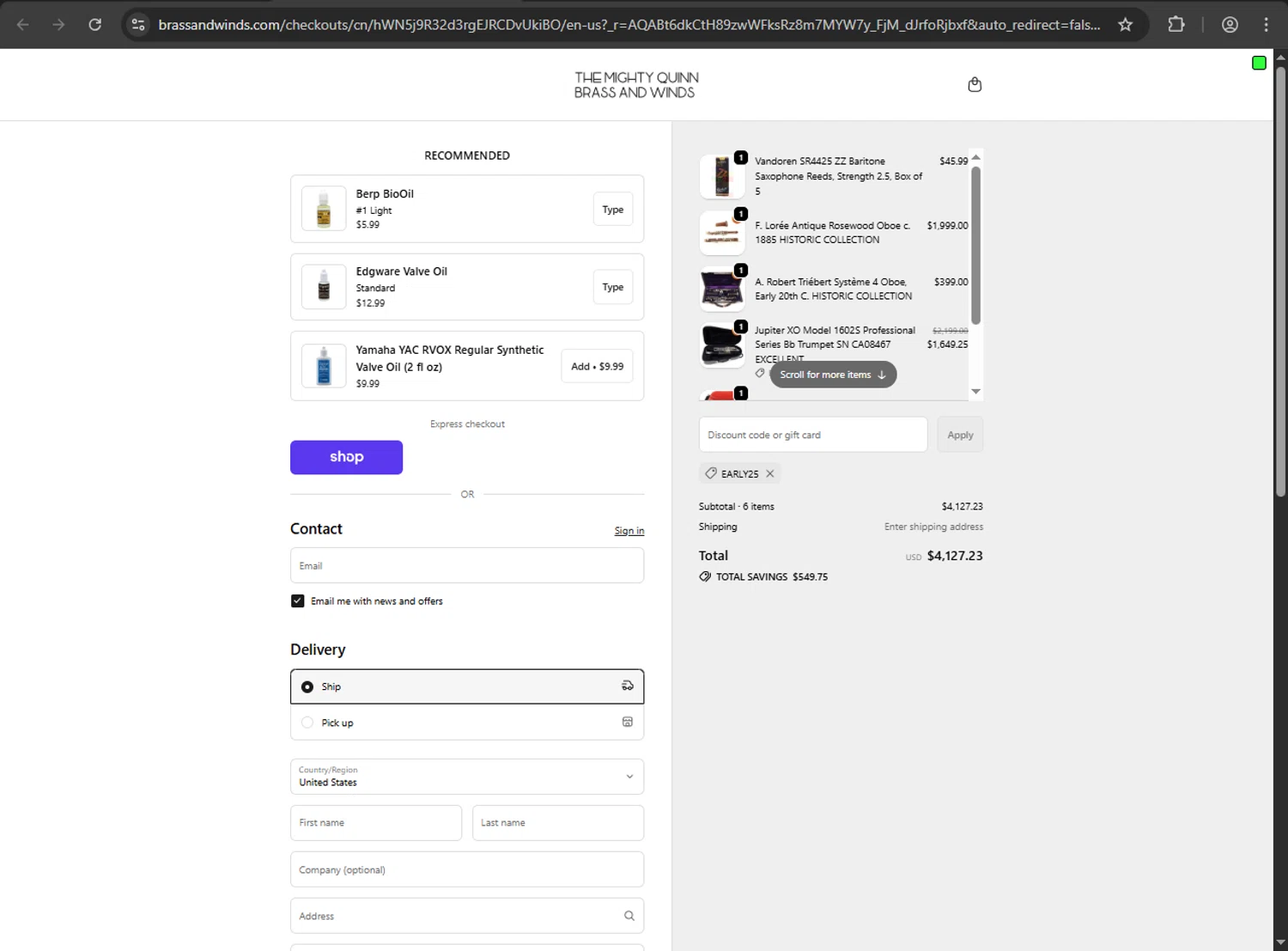Click the Ship delivery truck icon
The image size is (1288, 951).
tap(628, 686)
